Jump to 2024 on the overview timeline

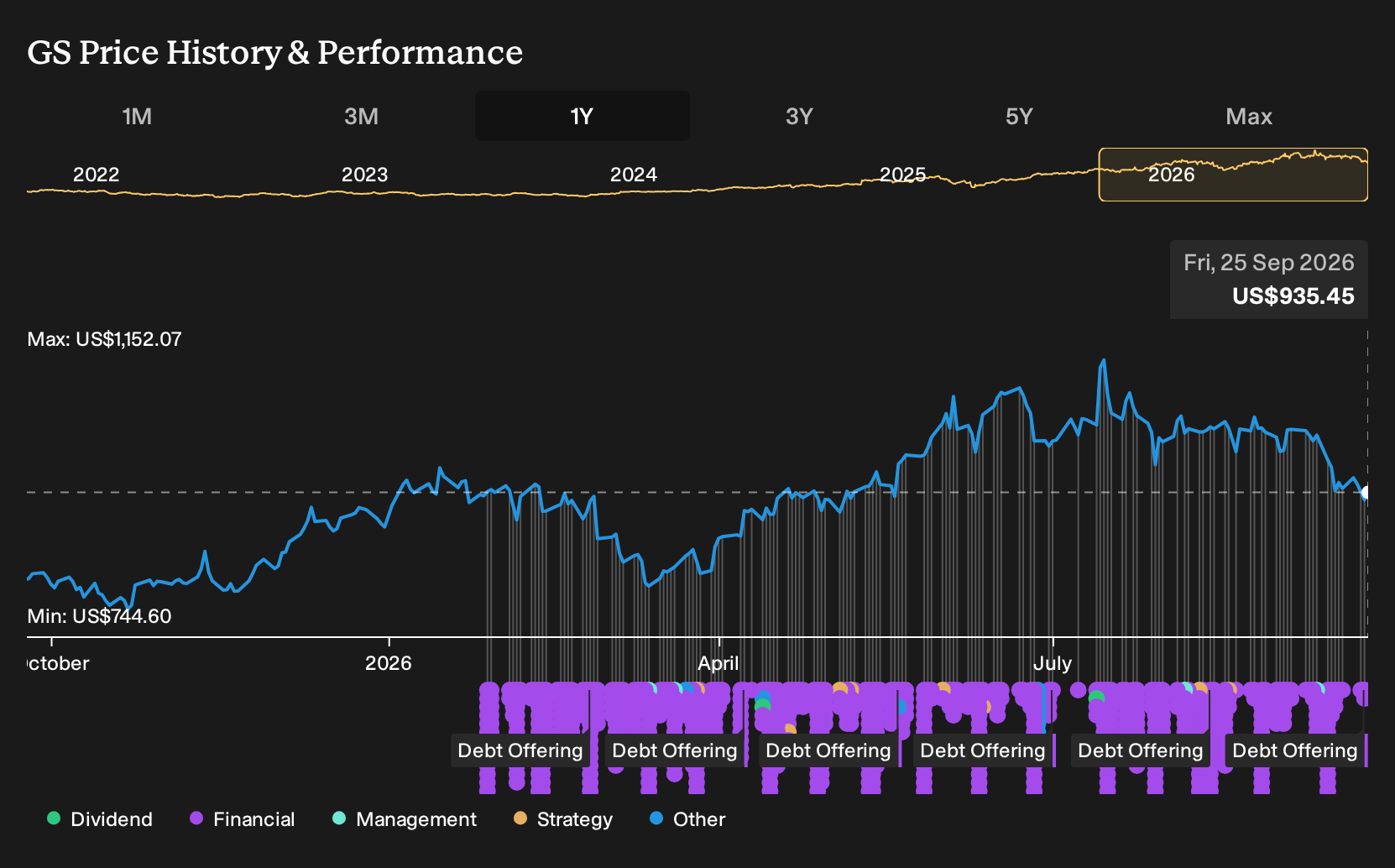633,175
